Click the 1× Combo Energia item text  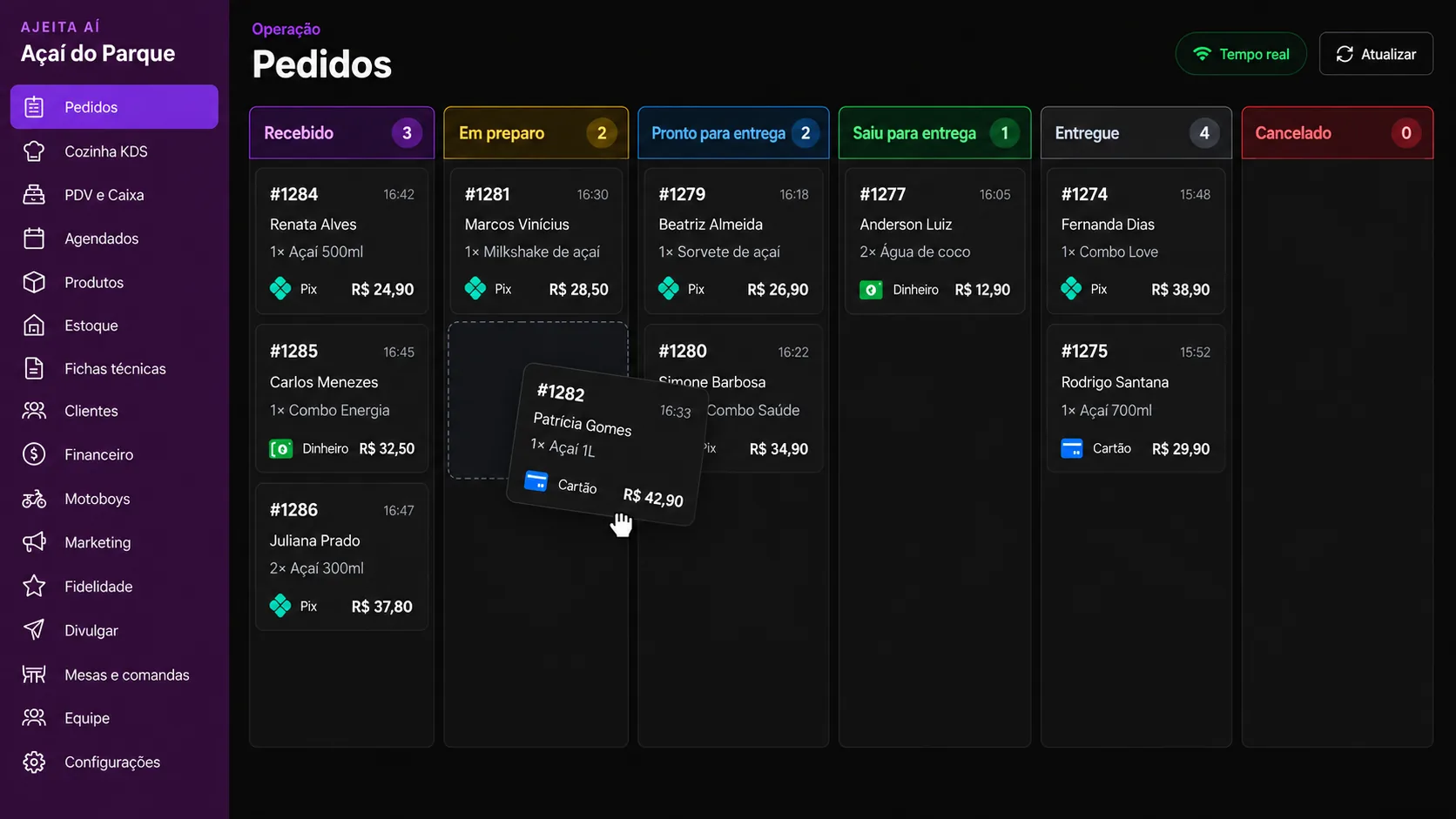click(329, 410)
